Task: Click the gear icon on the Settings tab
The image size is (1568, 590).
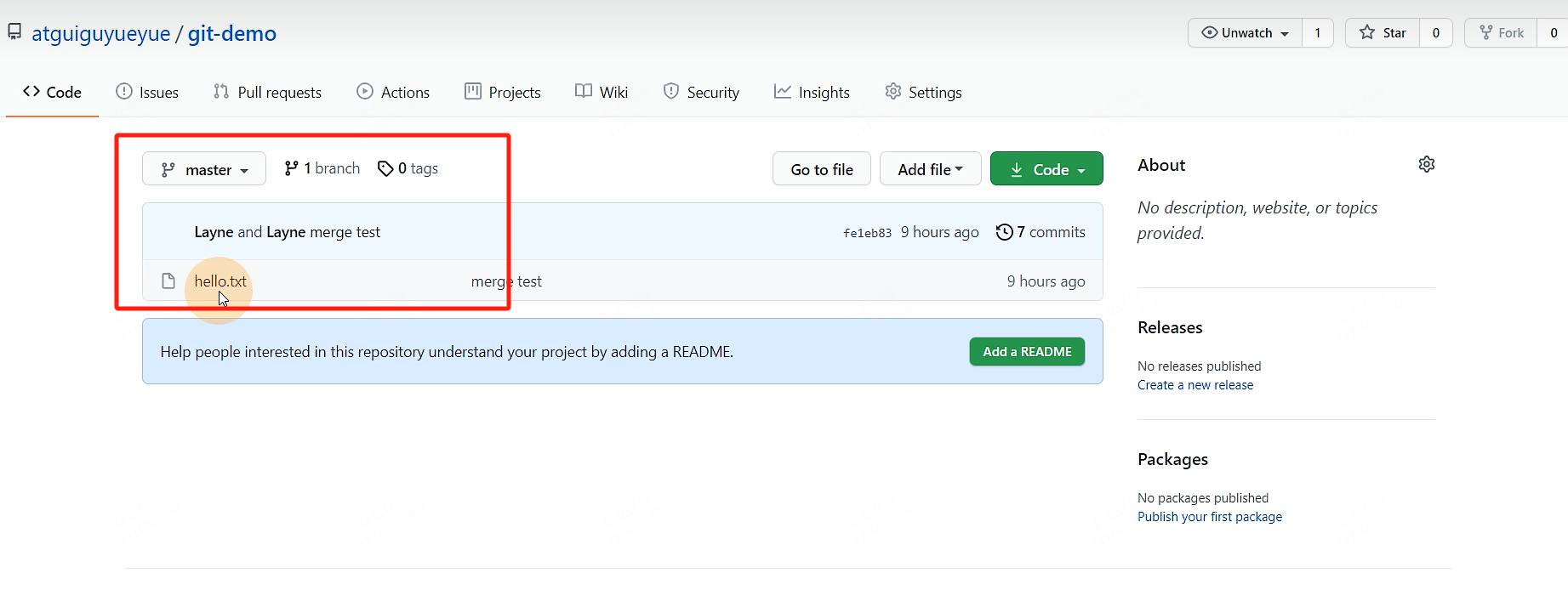Action: pyautogui.click(x=892, y=91)
